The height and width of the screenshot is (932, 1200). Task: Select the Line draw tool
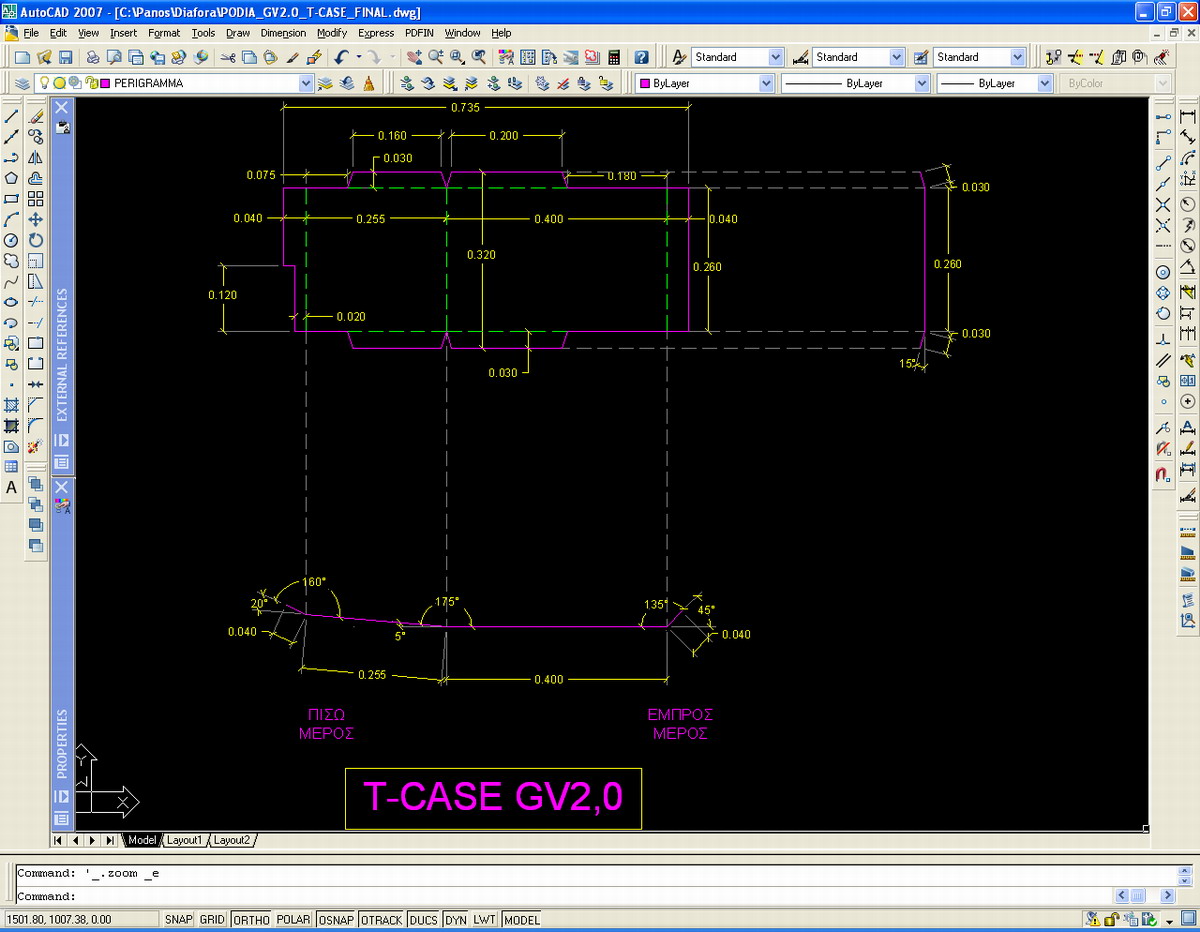point(12,116)
